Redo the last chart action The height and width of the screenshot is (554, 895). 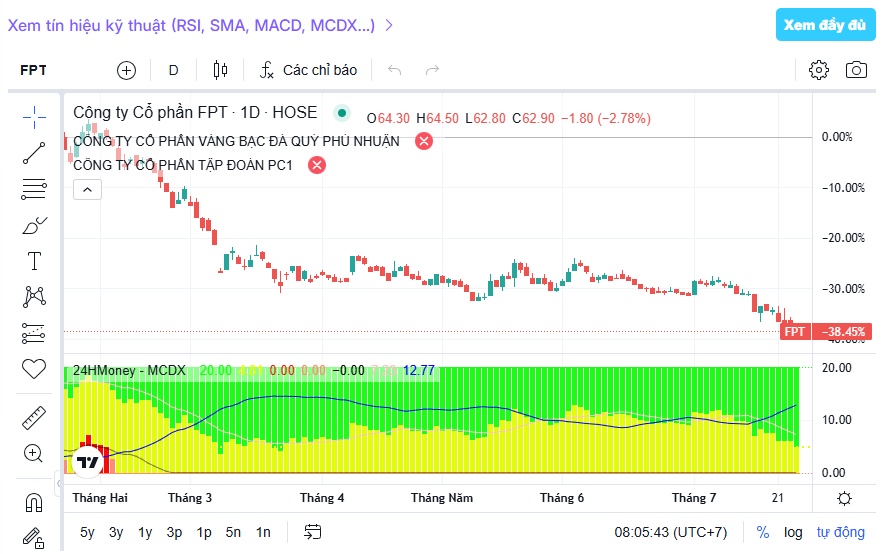(433, 70)
